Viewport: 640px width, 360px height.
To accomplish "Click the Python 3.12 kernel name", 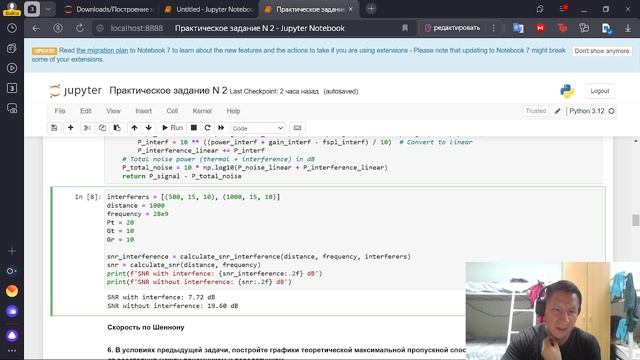I will coord(587,111).
